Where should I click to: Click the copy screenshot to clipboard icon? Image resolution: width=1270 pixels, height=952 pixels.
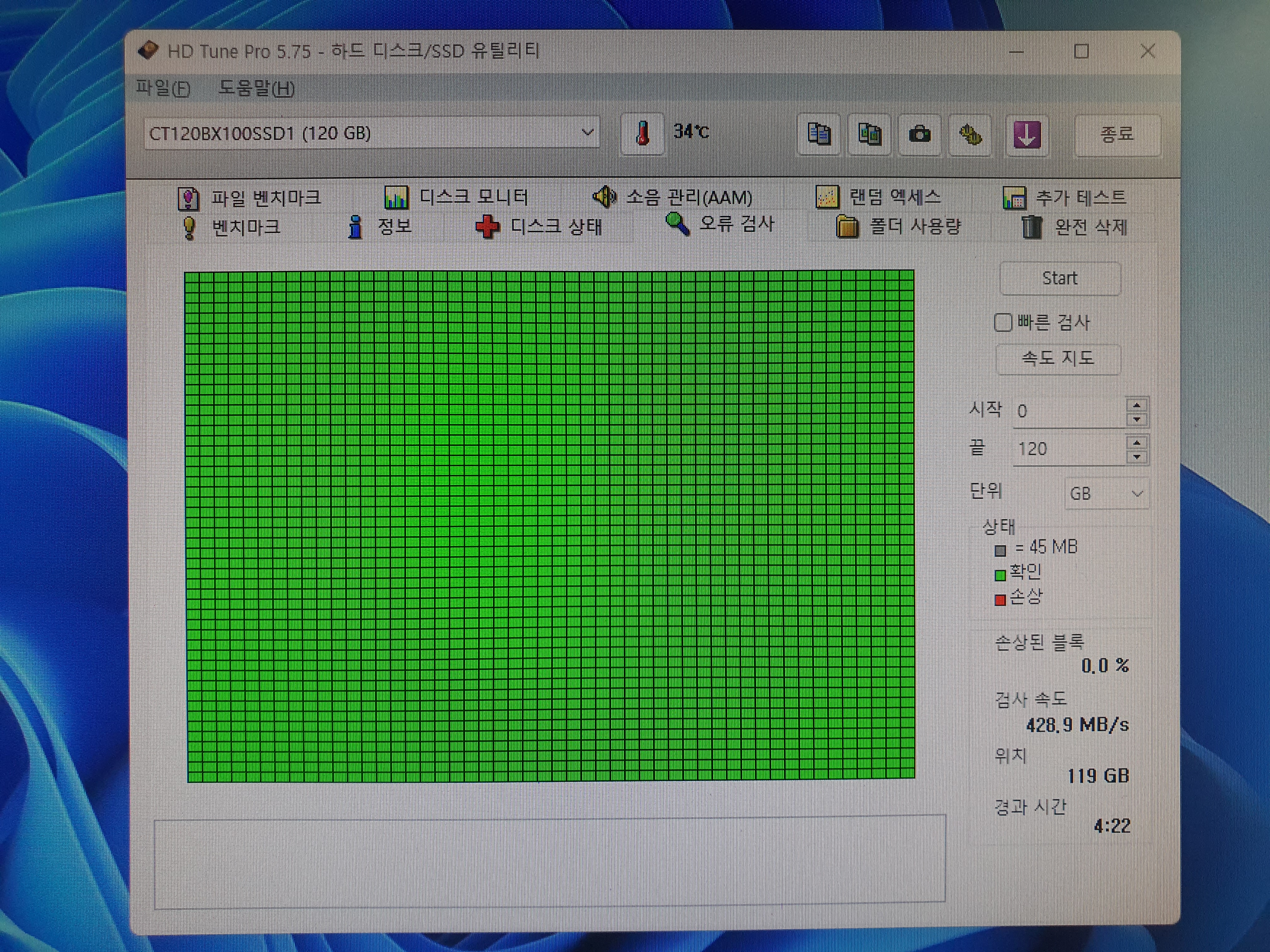pyautogui.click(x=869, y=134)
